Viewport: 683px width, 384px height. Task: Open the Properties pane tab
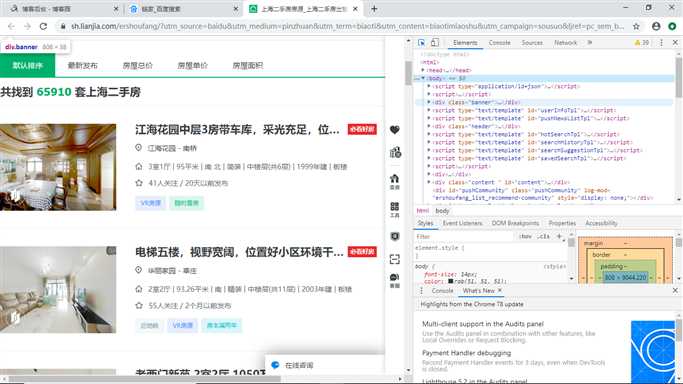click(x=562, y=223)
